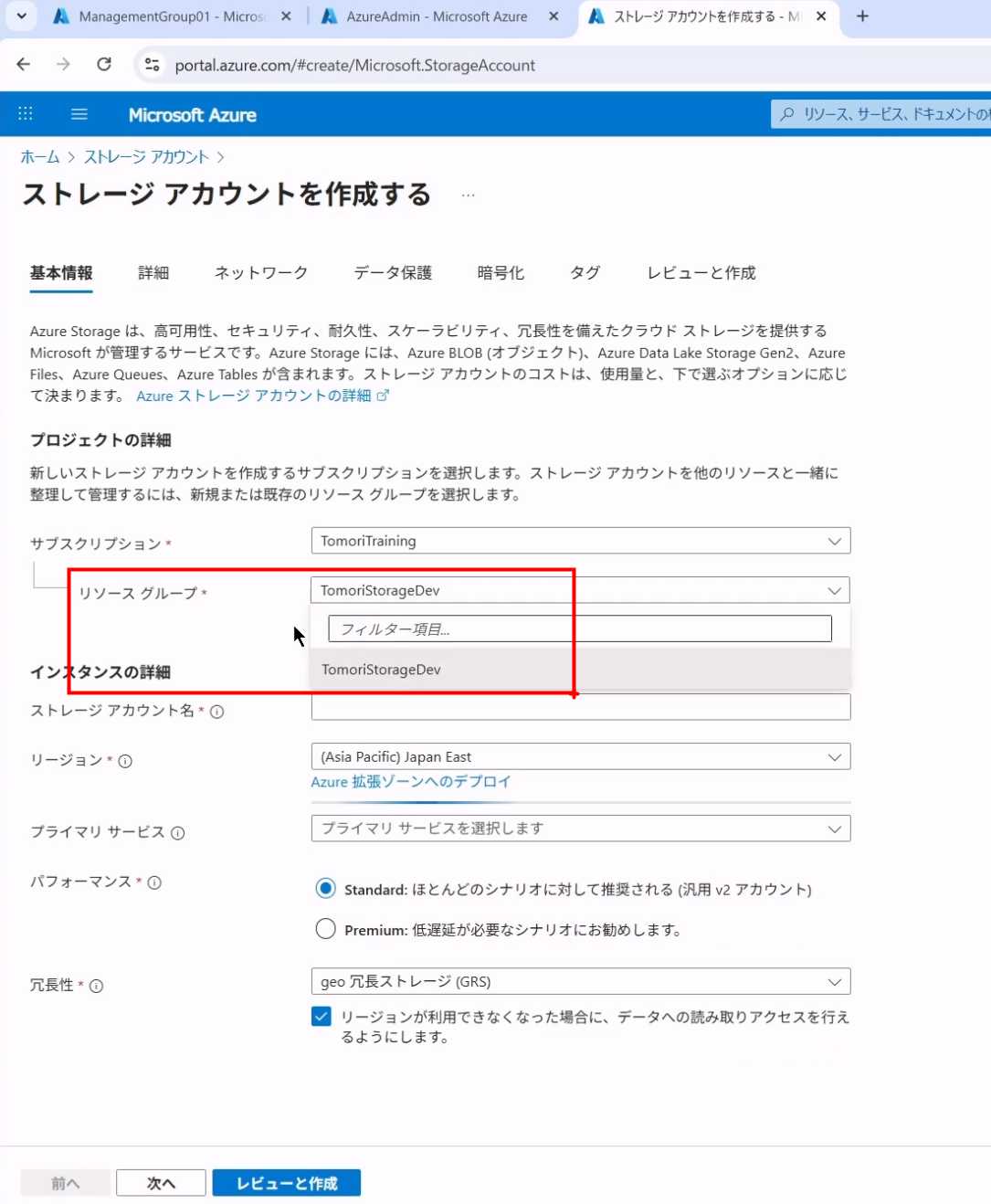Expand the サブスクリプション dropdown
The height and width of the screenshot is (1204, 991).
tap(580, 541)
